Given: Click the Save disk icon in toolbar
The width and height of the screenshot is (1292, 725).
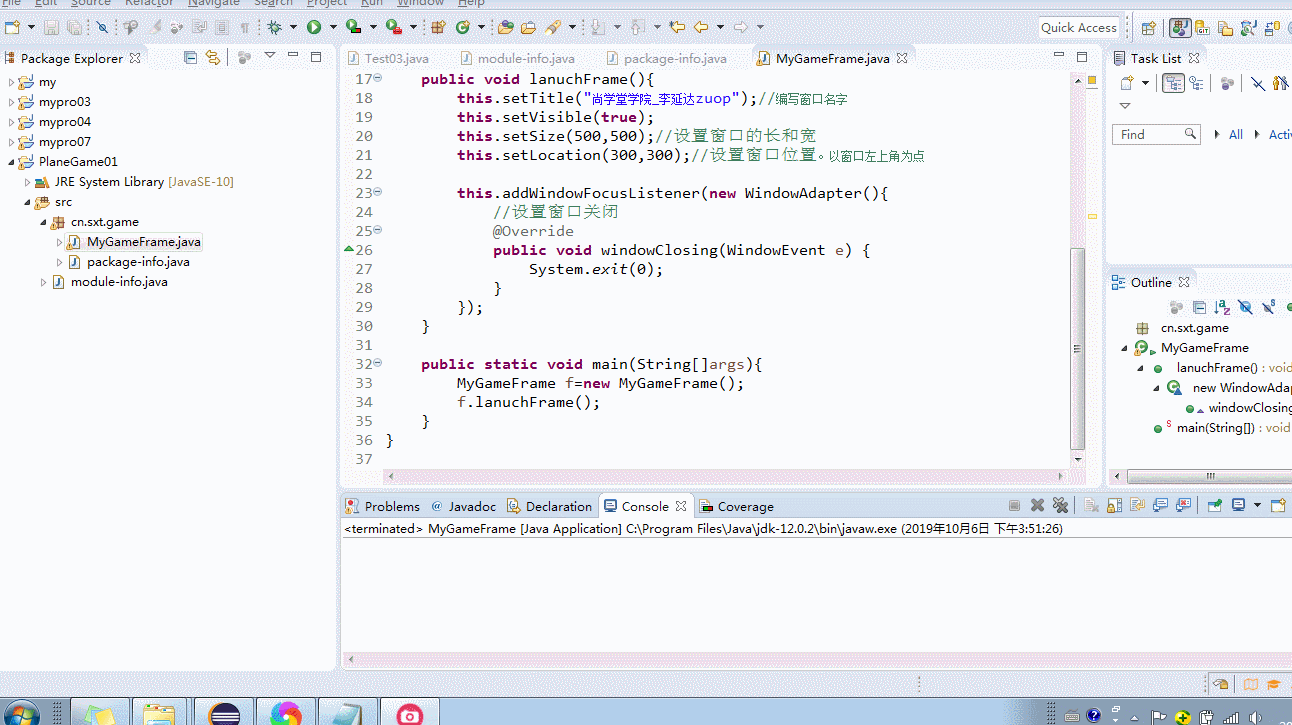Looking at the screenshot, I should [51, 28].
